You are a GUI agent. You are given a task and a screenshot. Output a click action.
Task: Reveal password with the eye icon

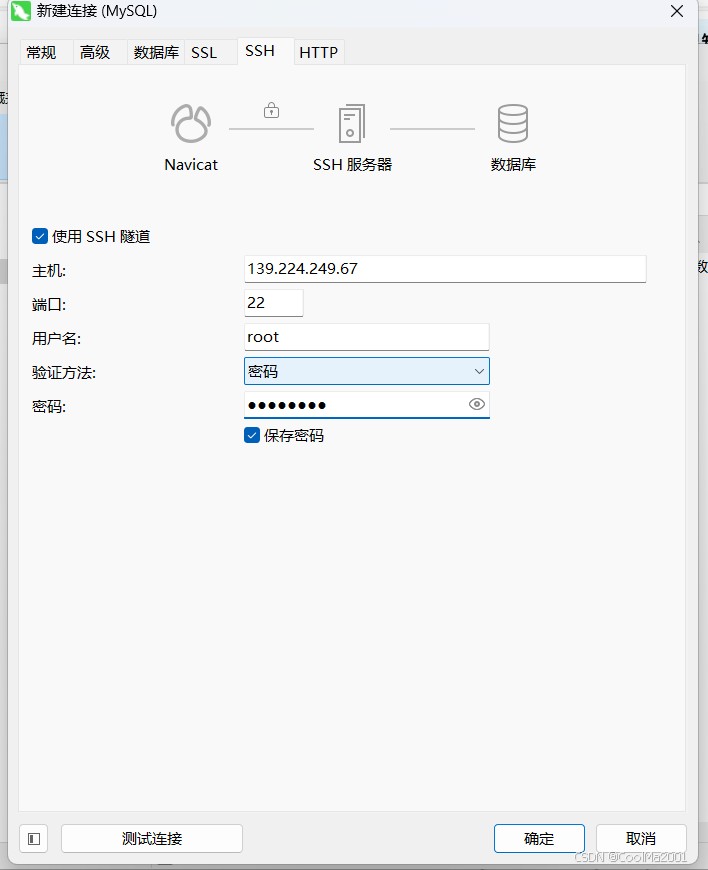[477, 404]
